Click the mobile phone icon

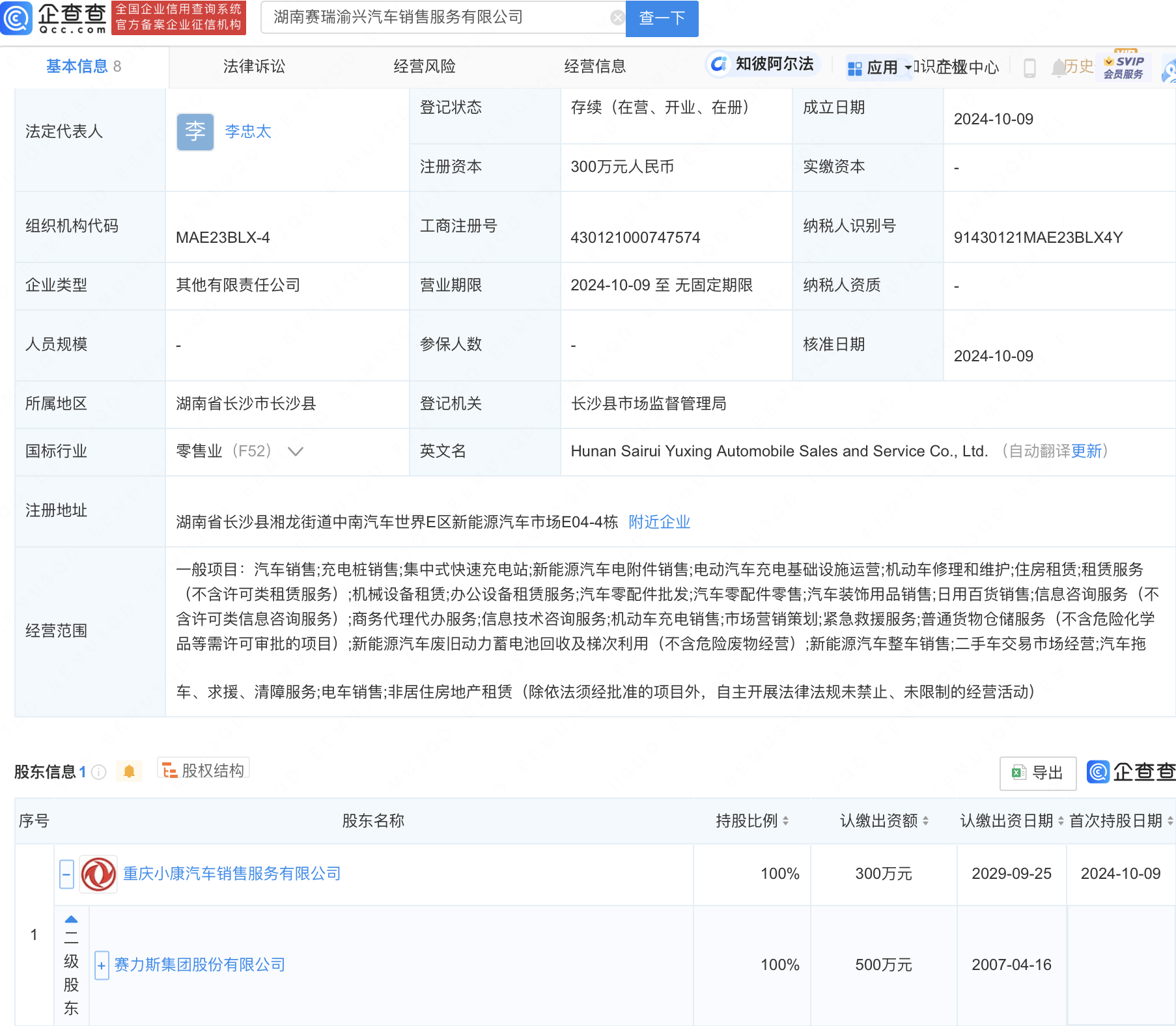click(1029, 68)
